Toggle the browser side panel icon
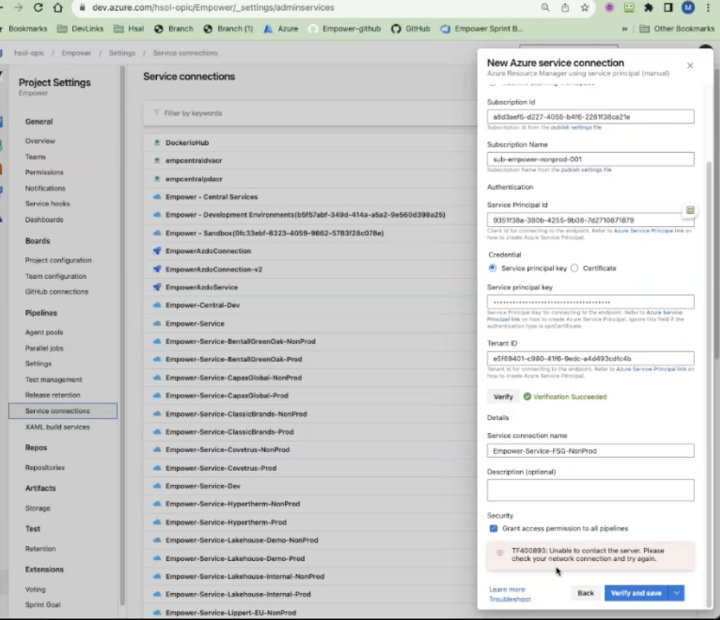Viewport: 720px width, 620px height. (668, 7)
